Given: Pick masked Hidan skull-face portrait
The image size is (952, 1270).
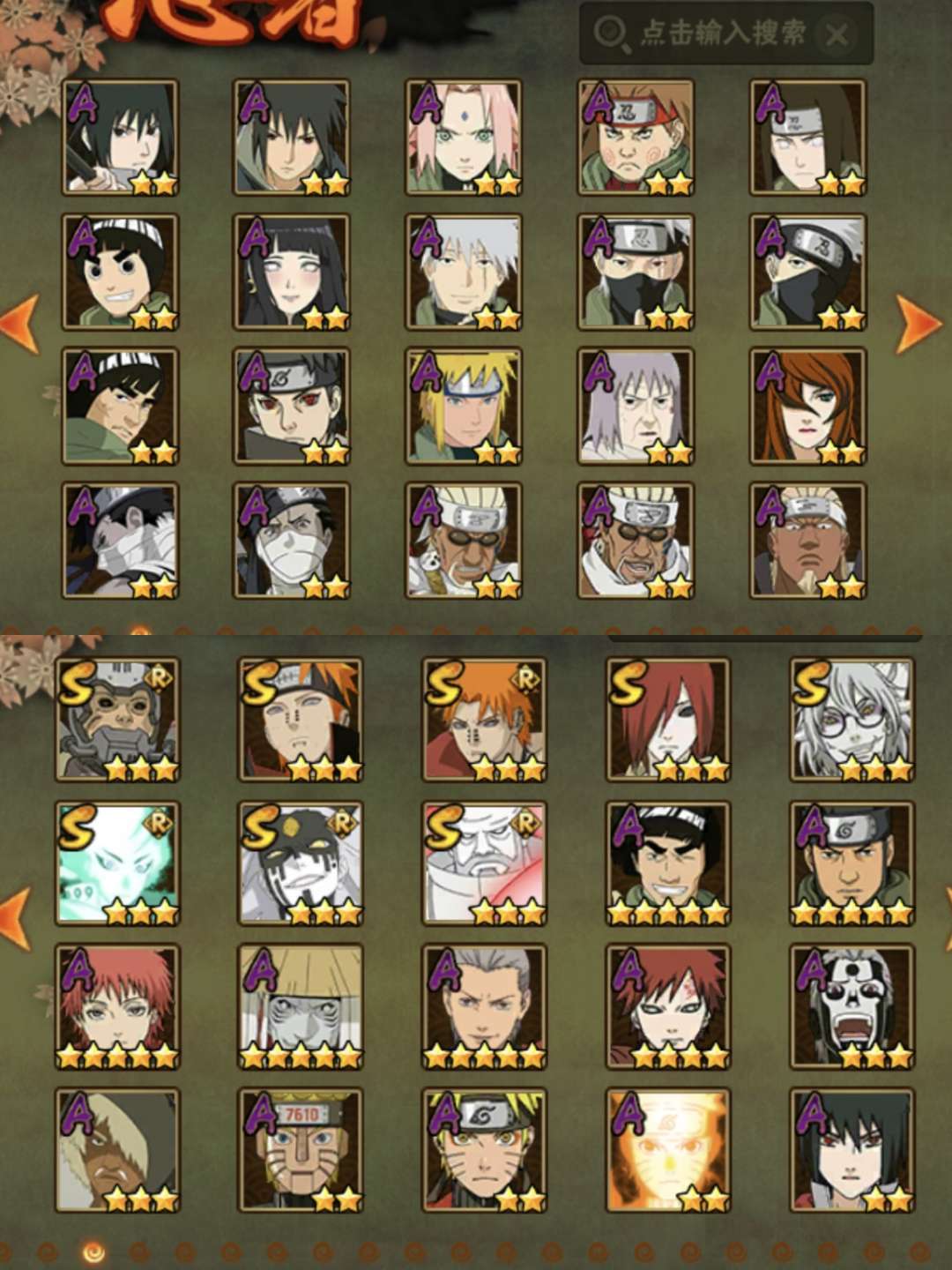Looking at the screenshot, I should tap(852, 1007).
